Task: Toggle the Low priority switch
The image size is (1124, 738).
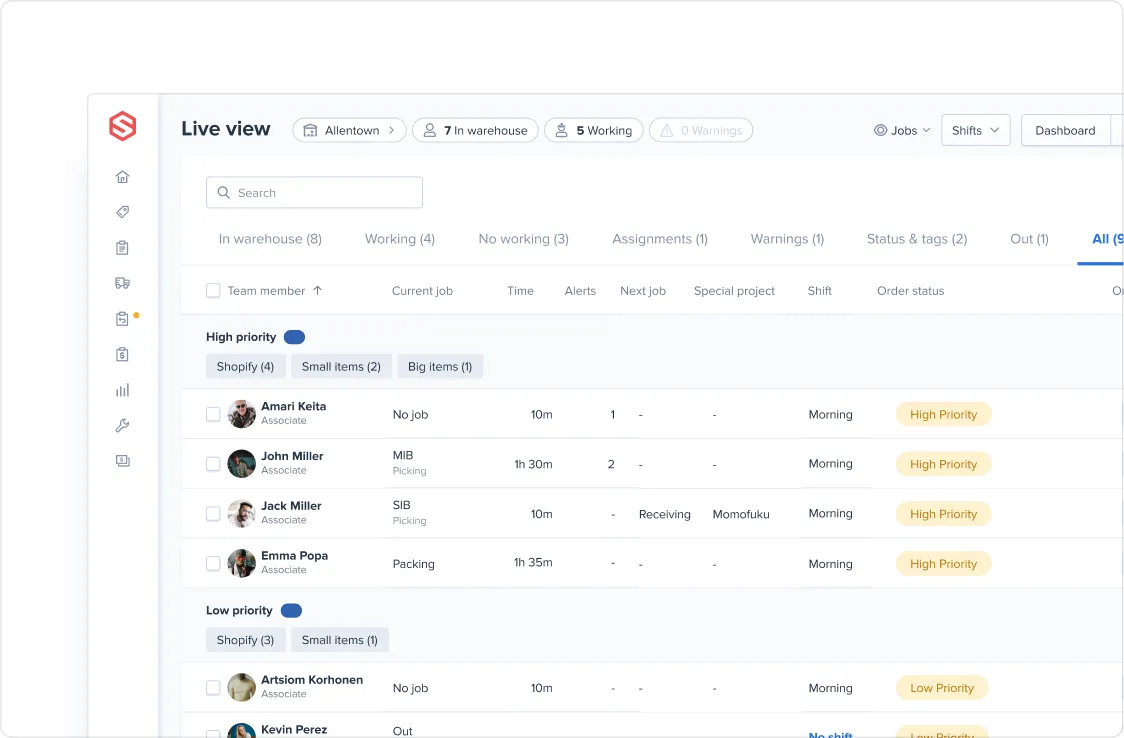Action: coord(290,610)
